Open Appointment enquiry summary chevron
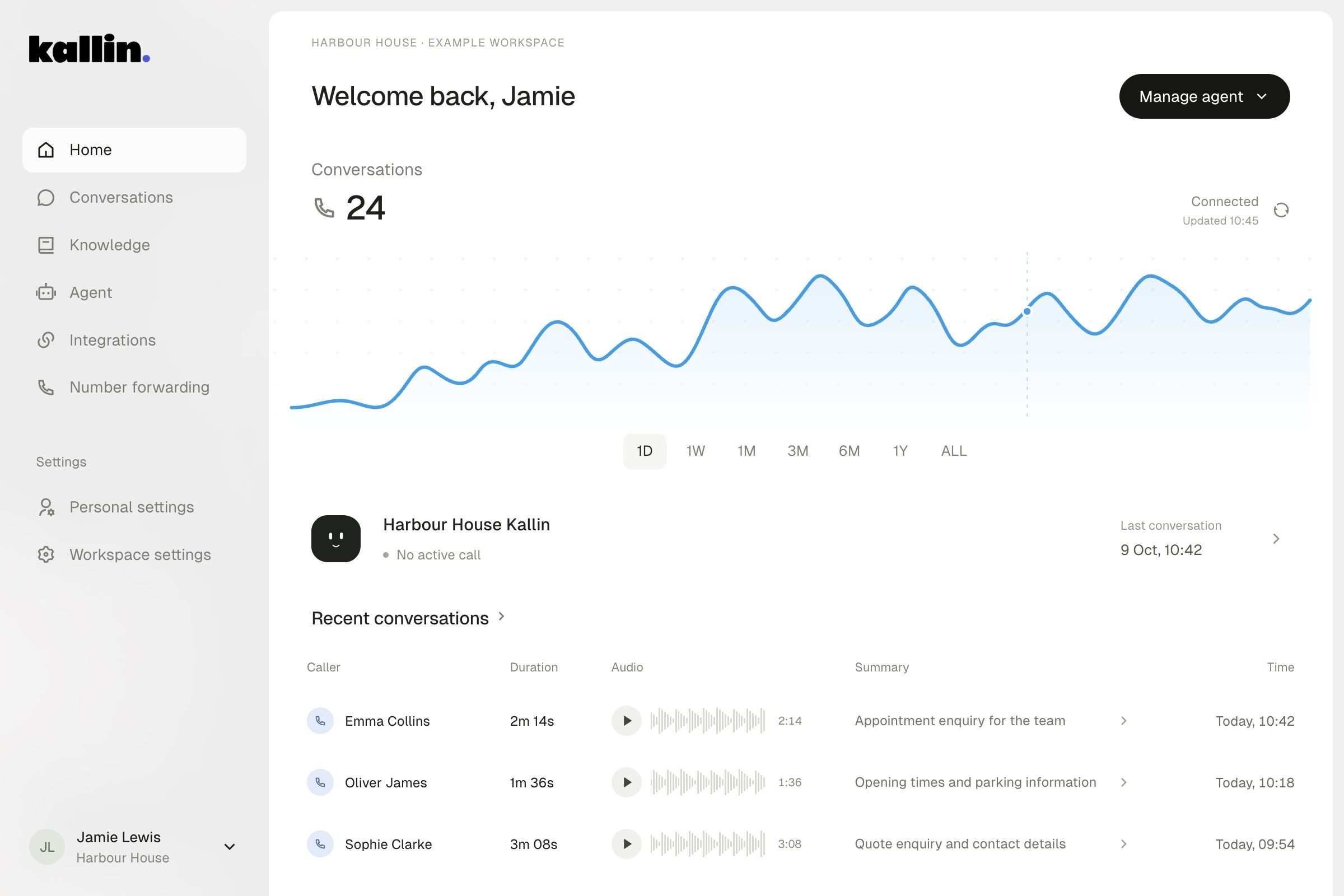The height and width of the screenshot is (896, 1344). click(x=1123, y=721)
